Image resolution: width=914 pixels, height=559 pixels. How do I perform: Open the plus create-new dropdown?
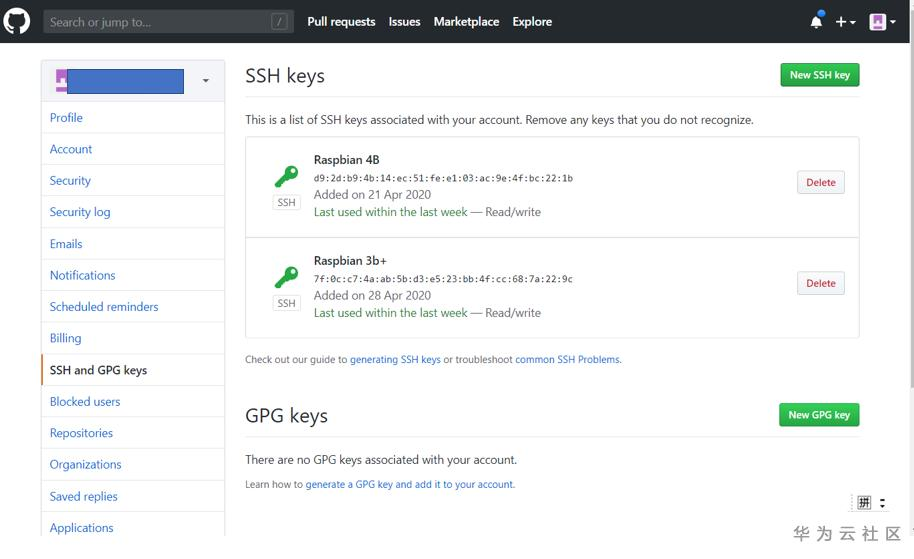pyautogui.click(x=845, y=21)
